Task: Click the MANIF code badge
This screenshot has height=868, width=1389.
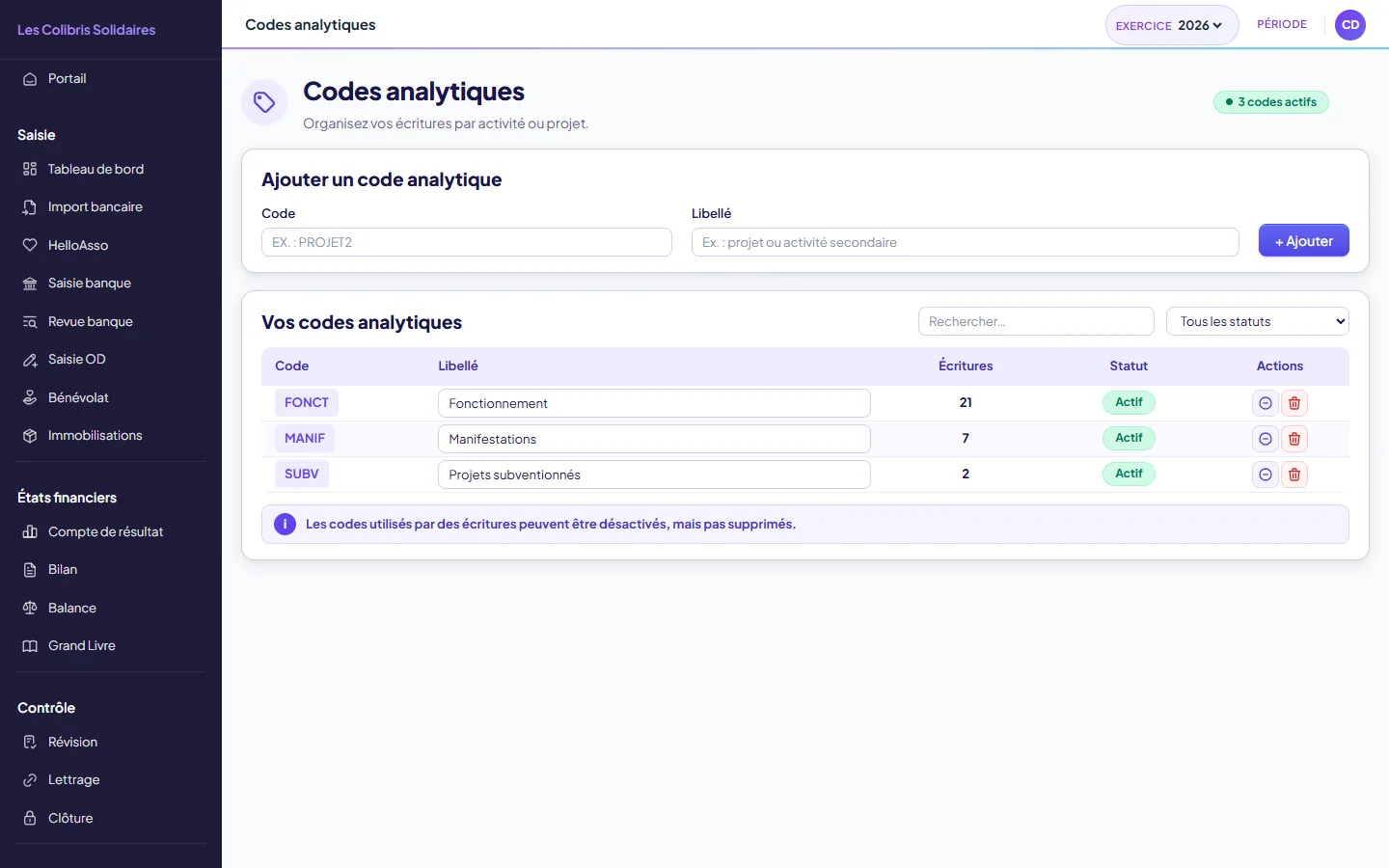Action: (x=305, y=438)
